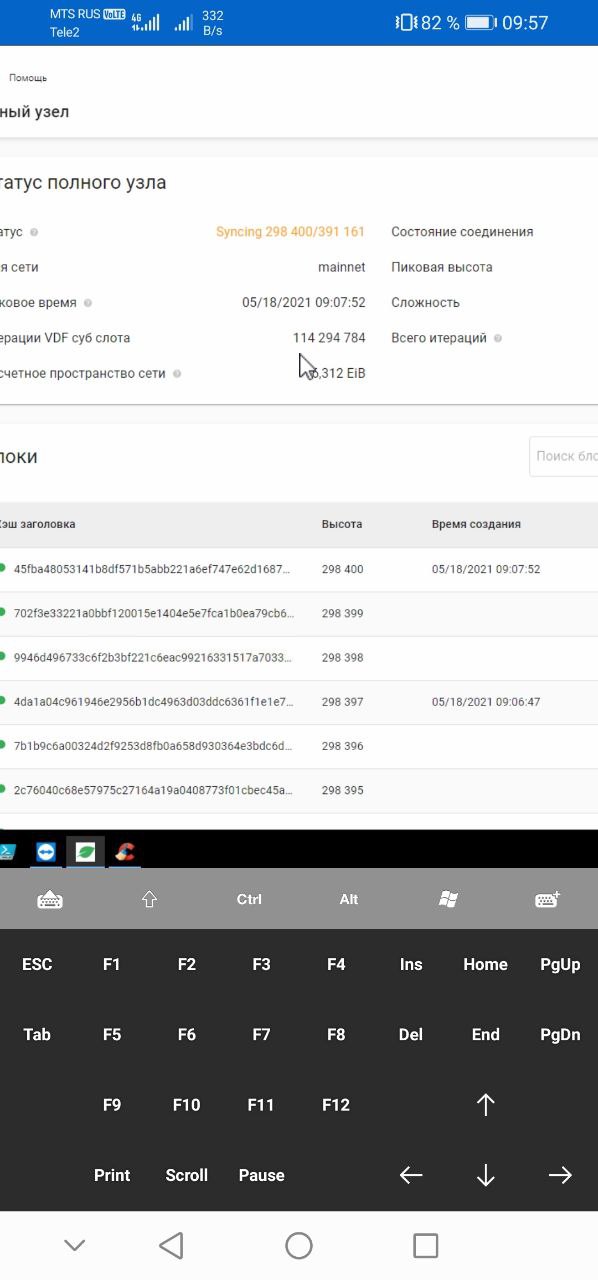This screenshot has width=598, height=1280.
Task: Tap the Pause key
Action: [261, 1175]
